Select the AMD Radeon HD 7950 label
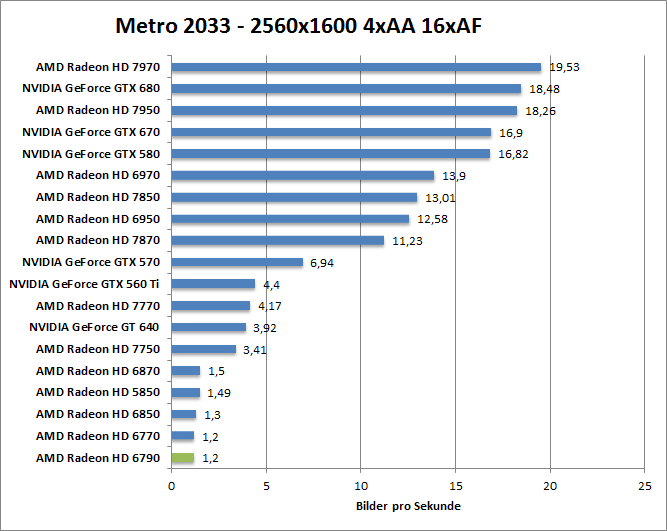The image size is (667, 531). tap(98, 110)
